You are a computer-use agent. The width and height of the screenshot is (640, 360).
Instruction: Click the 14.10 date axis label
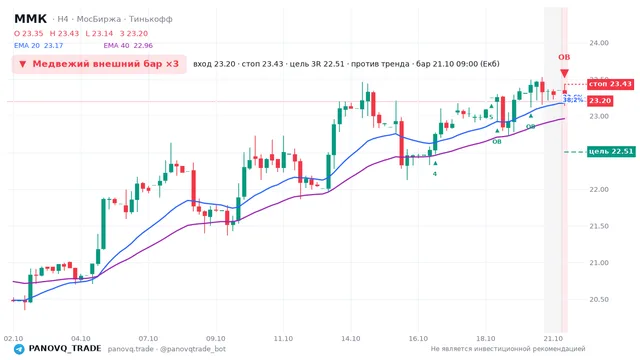351,339
